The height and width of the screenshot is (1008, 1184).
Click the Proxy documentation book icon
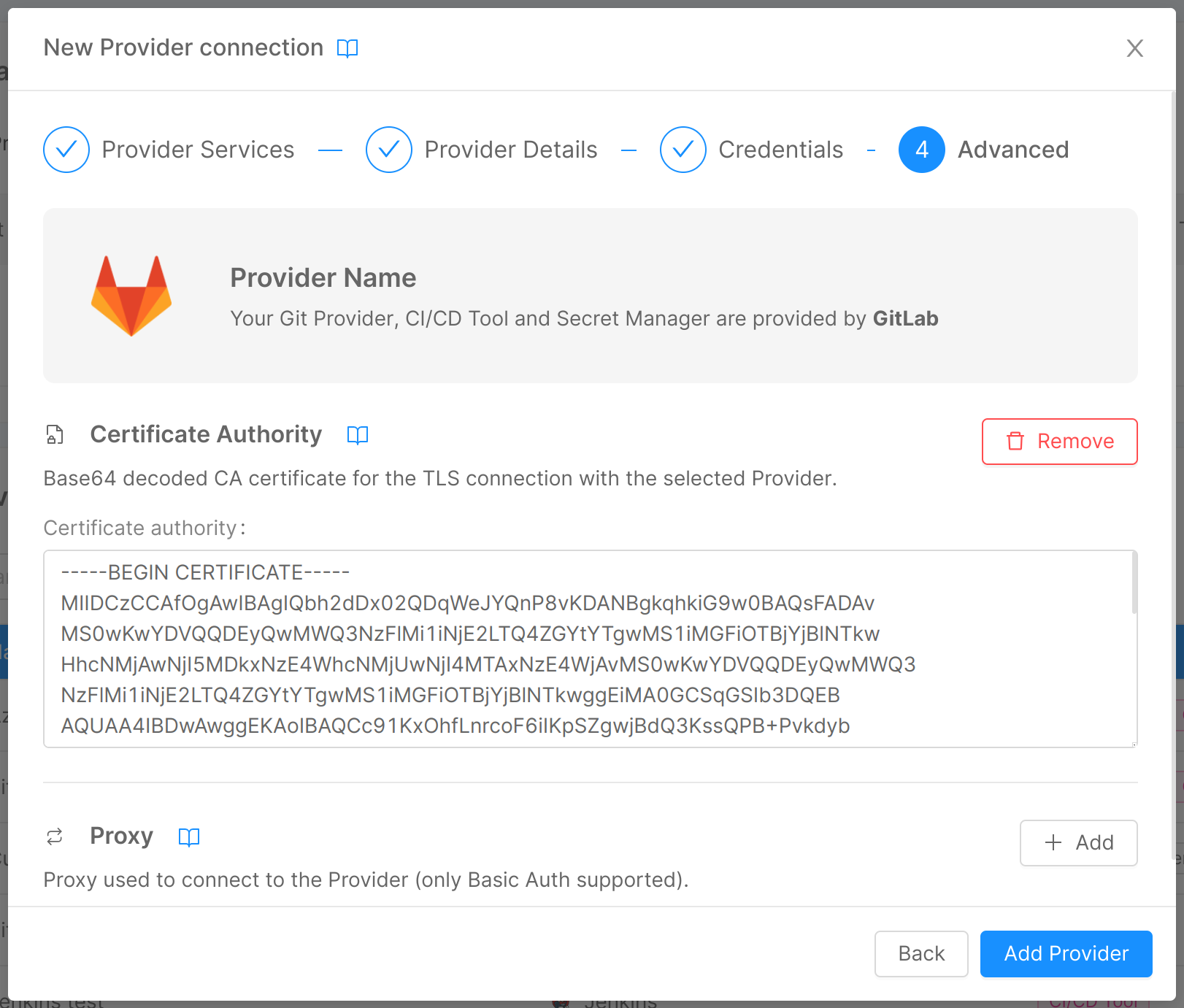189,836
